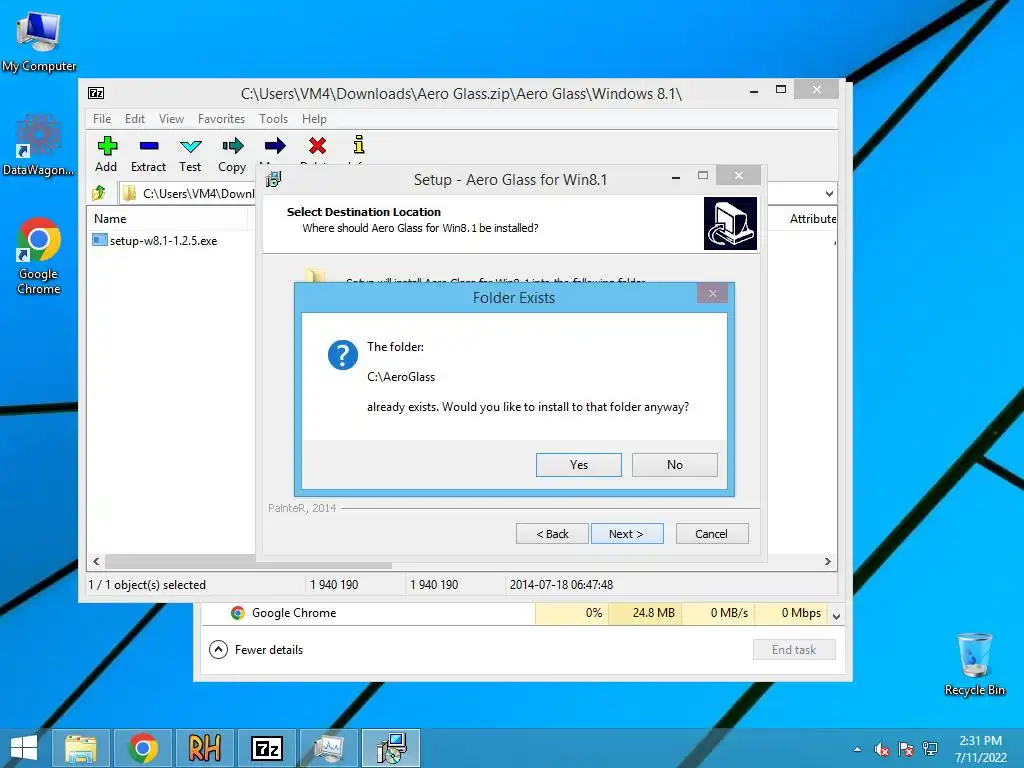Click the Back button in Setup

[552, 534]
